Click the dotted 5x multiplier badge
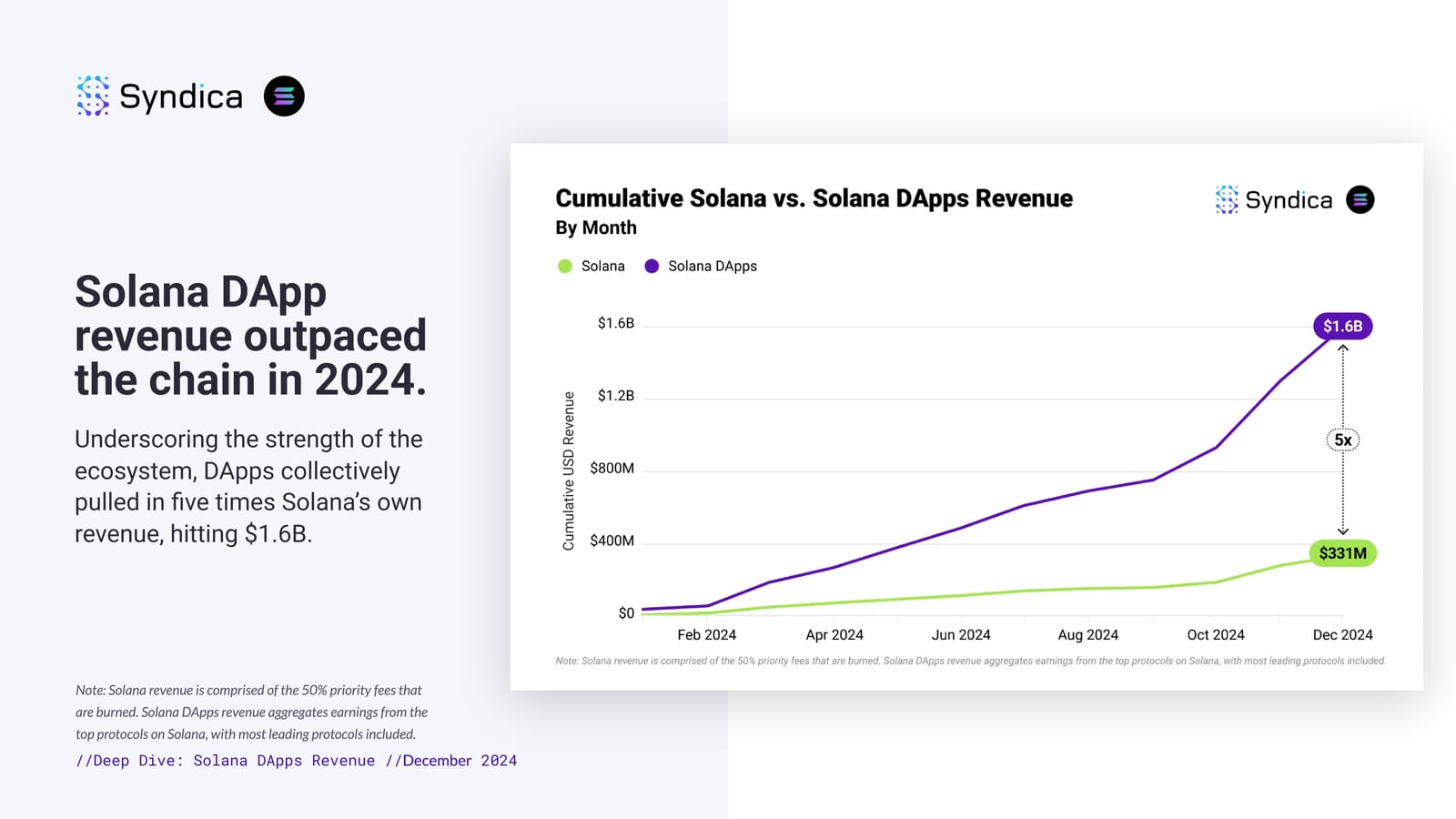The height and width of the screenshot is (819, 1456). (1342, 440)
